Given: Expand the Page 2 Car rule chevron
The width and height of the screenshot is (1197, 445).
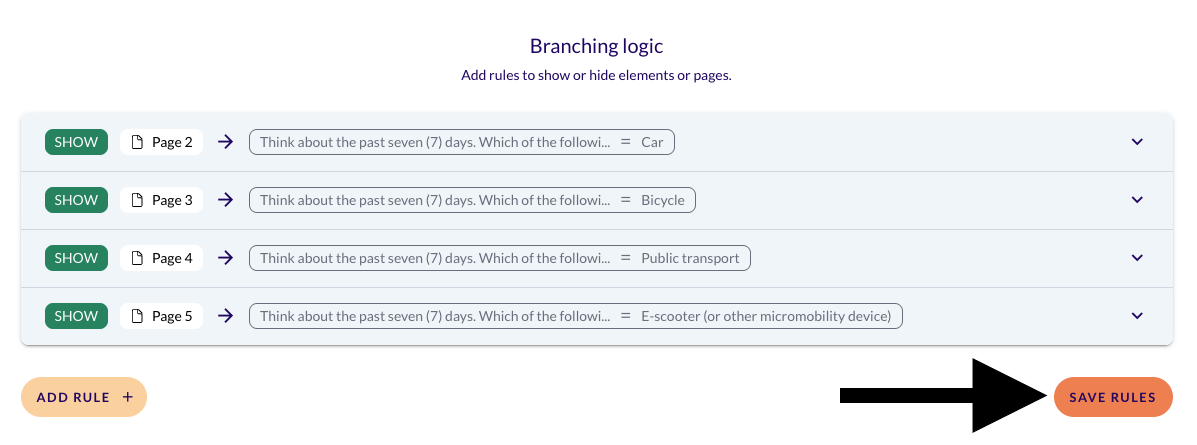Looking at the screenshot, I should click(x=1136, y=142).
